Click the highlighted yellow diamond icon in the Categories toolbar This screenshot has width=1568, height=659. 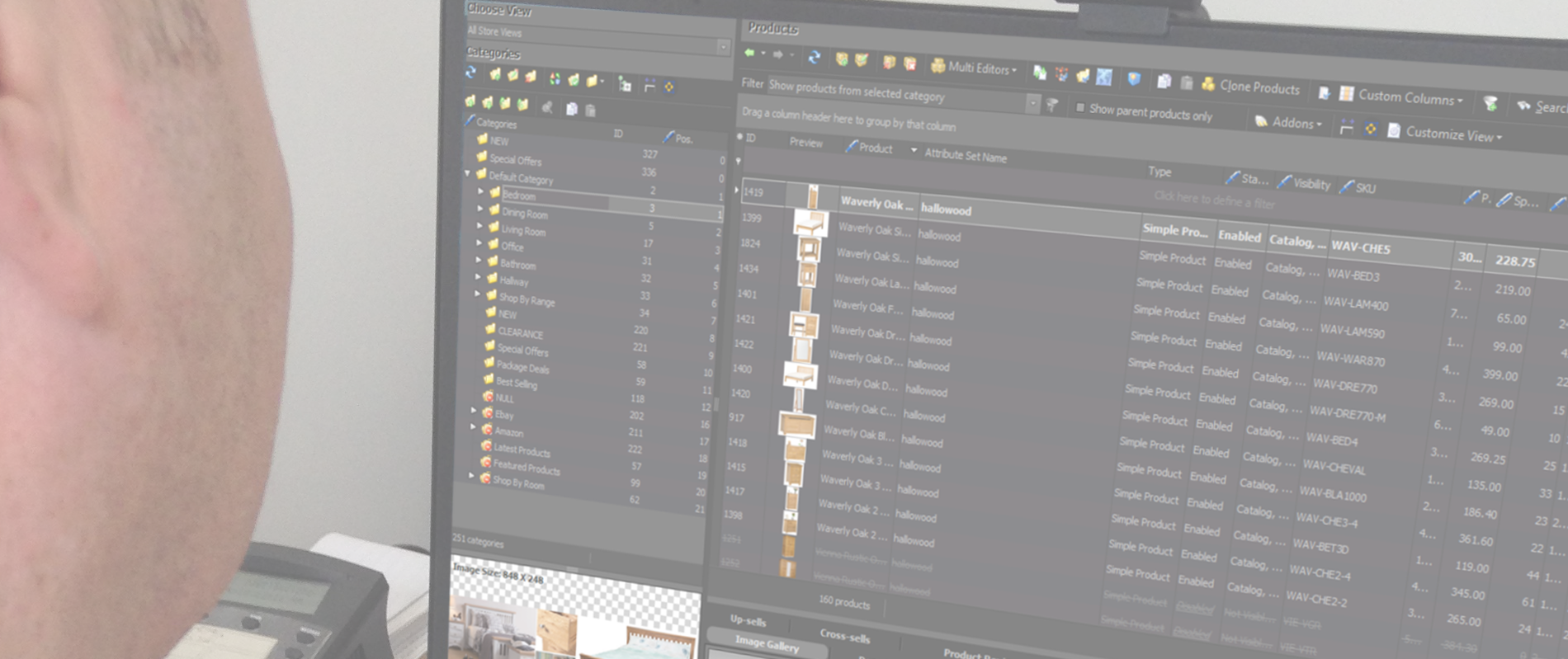(x=668, y=87)
